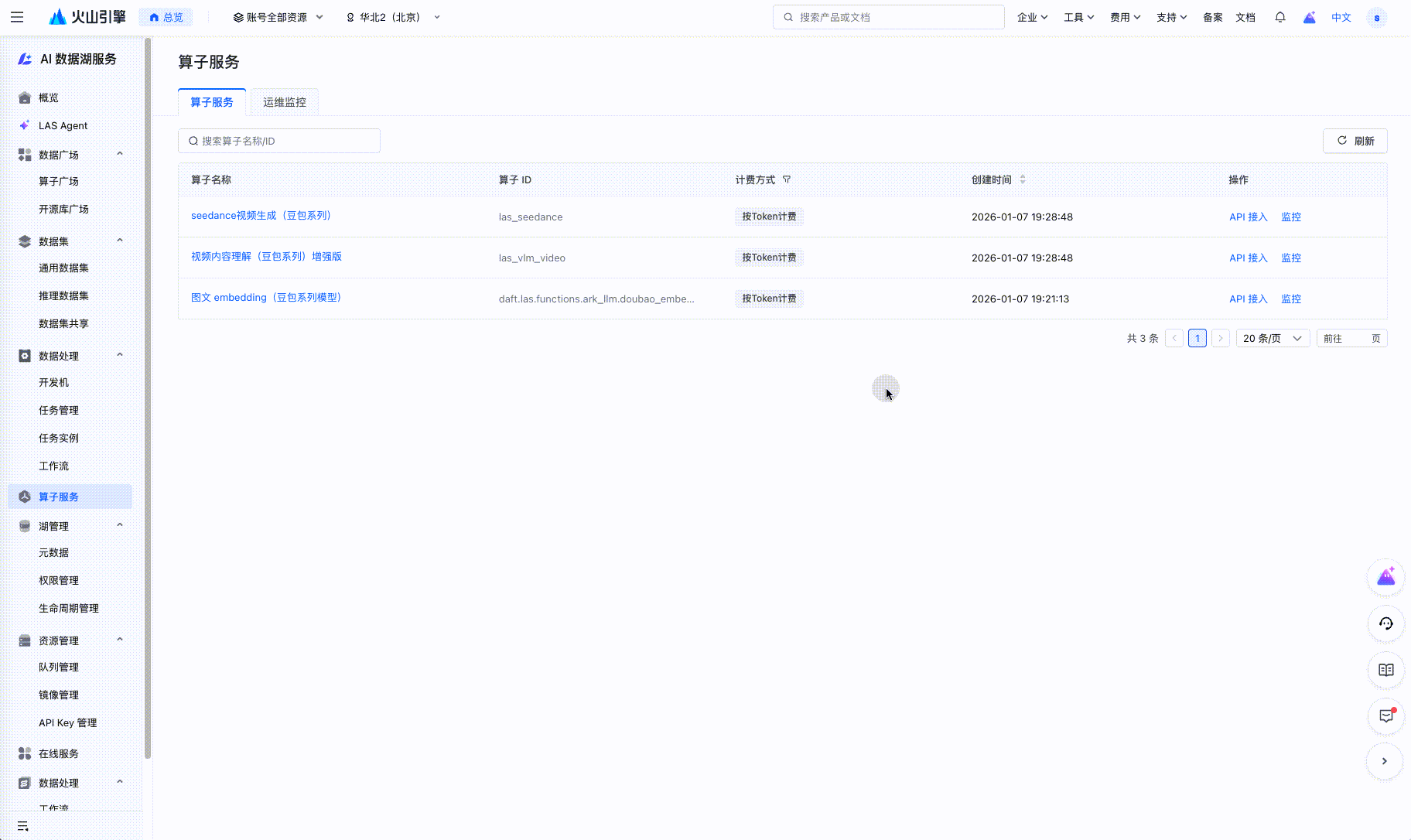Open 账号全部资源 dropdown
Image resolution: width=1411 pixels, height=840 pixels.
coord(278,17)
